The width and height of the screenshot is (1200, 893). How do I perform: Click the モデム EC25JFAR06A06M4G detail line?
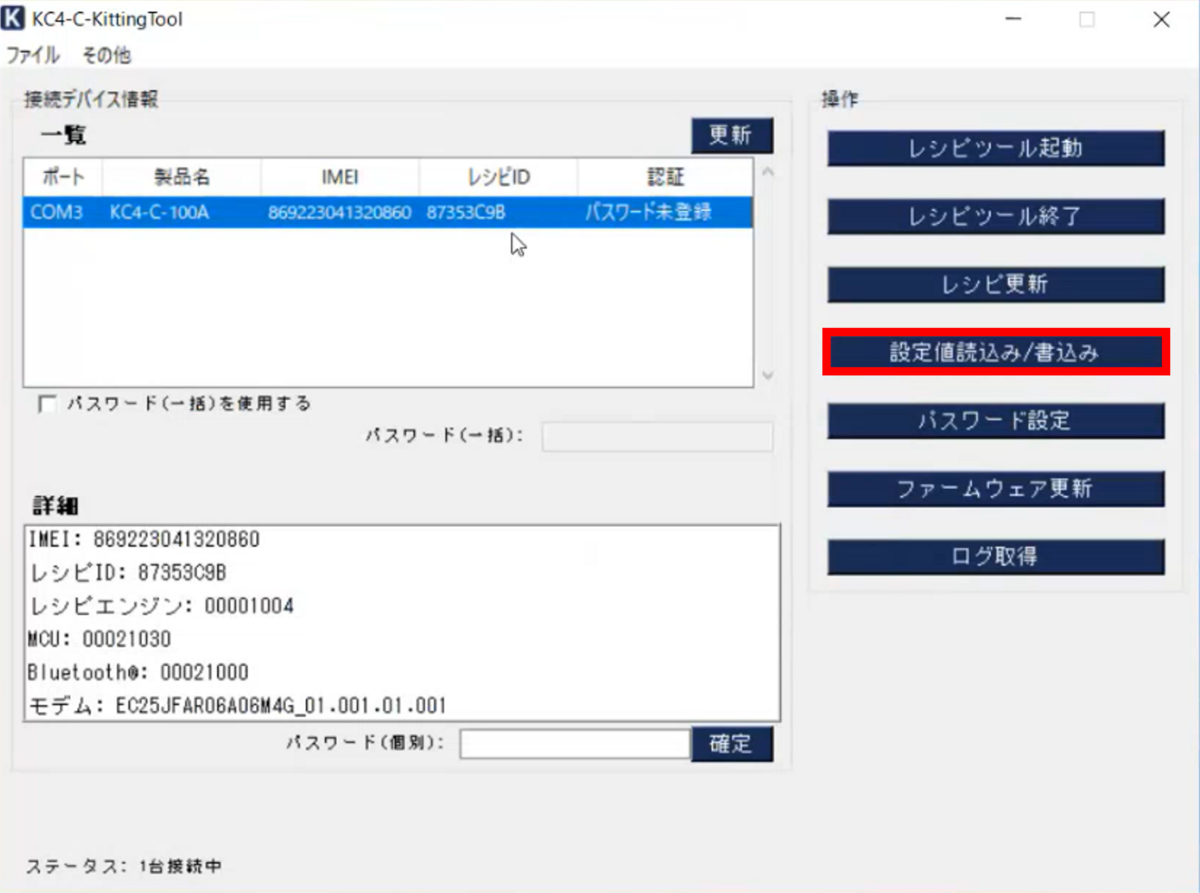click(237, 705)
